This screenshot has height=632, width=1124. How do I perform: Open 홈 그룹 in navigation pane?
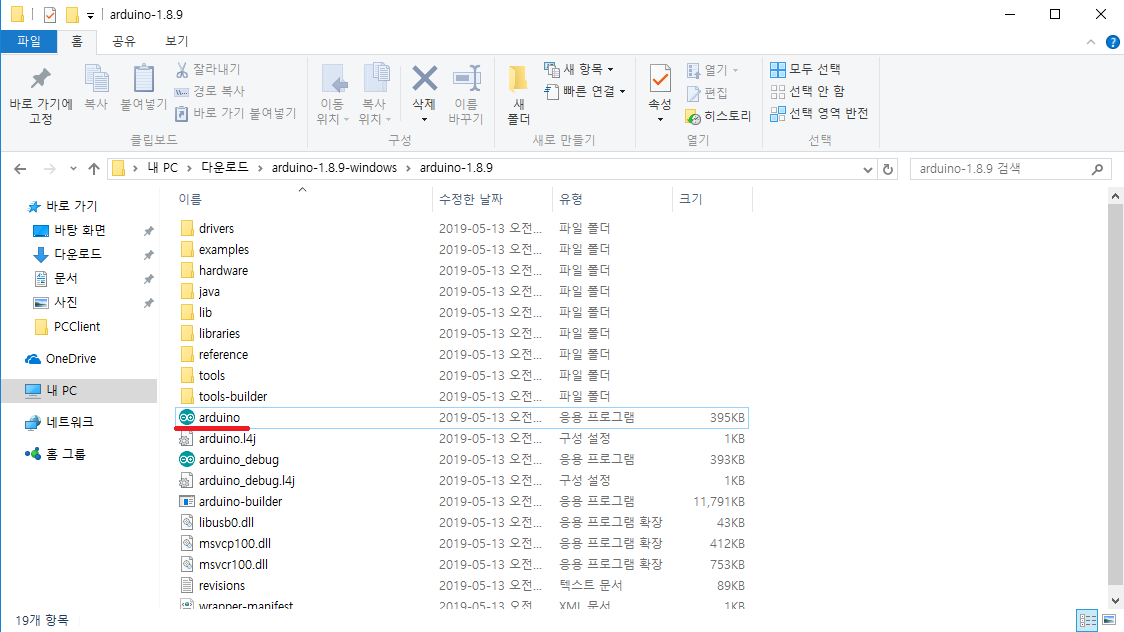coord(54,454)
